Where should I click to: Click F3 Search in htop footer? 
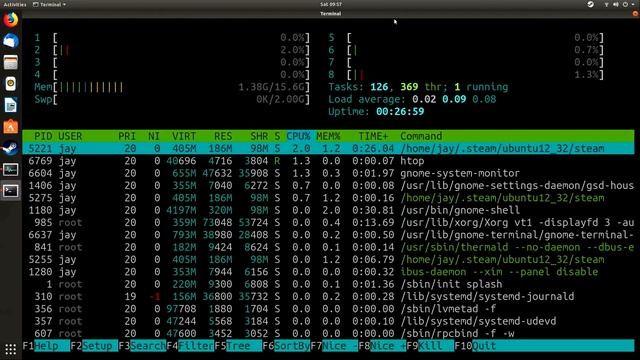tap(142, 346)
